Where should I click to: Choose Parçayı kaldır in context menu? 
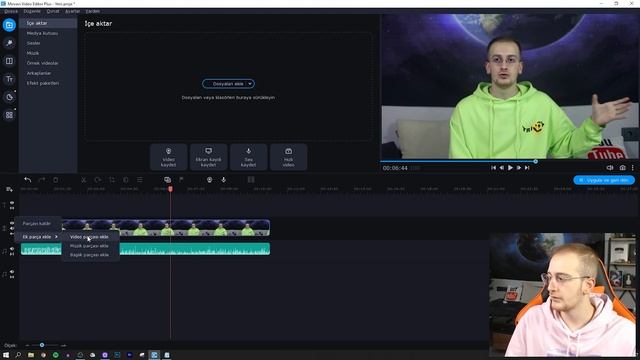click(x=37, y=224)
